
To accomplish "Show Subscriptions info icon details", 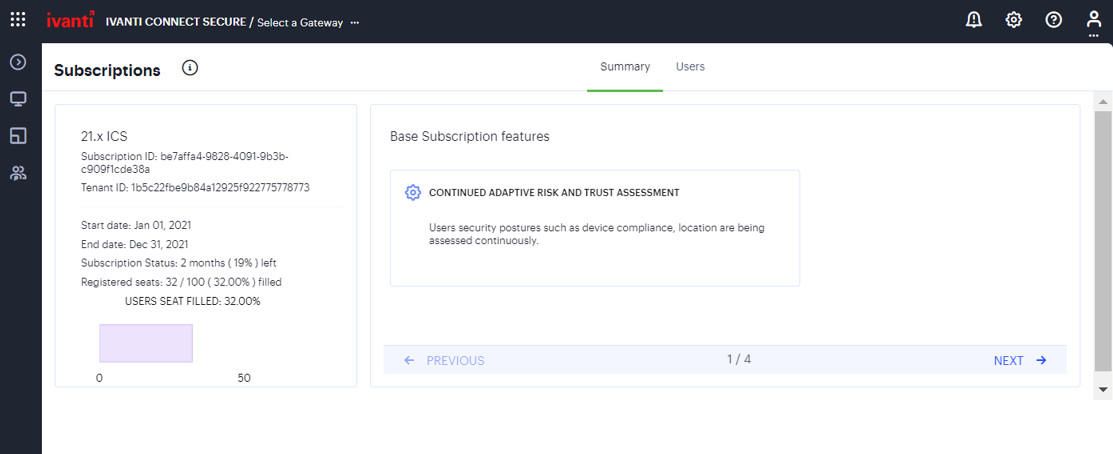I will (190, 68).
